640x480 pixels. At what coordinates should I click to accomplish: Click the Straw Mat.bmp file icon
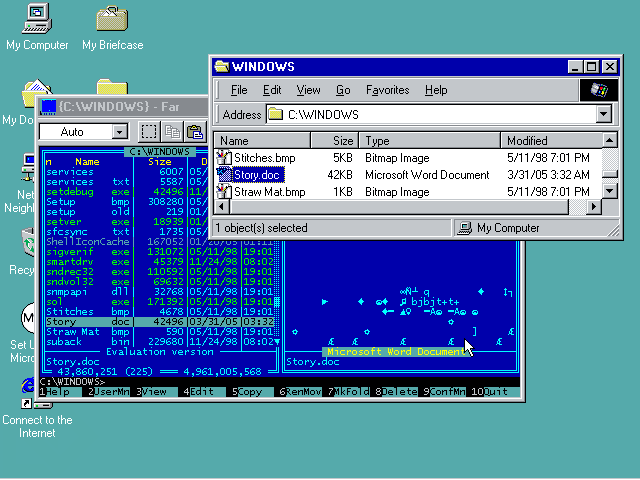coord(224,192)
